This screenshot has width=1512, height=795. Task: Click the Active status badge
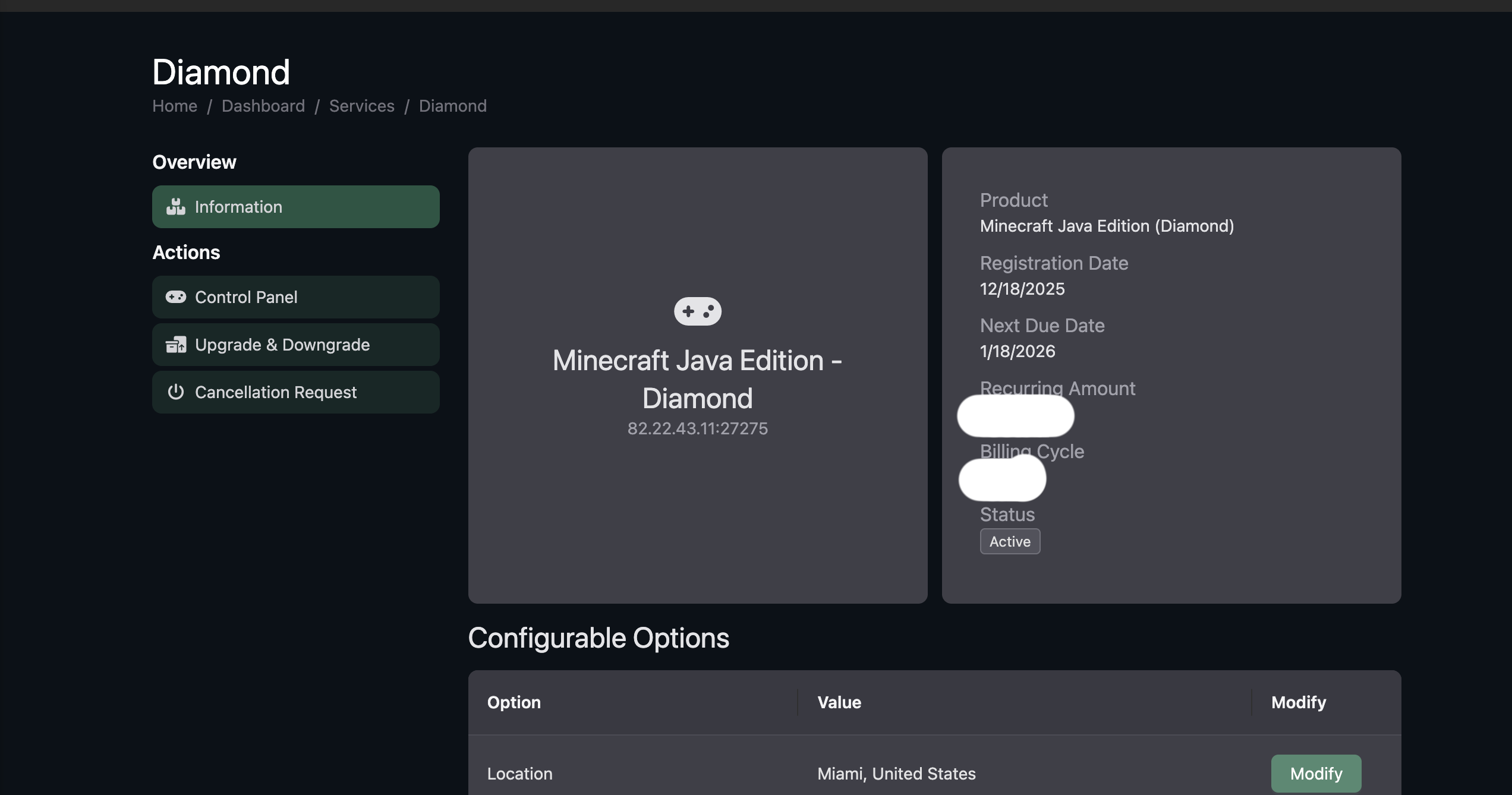point(1010,541)
